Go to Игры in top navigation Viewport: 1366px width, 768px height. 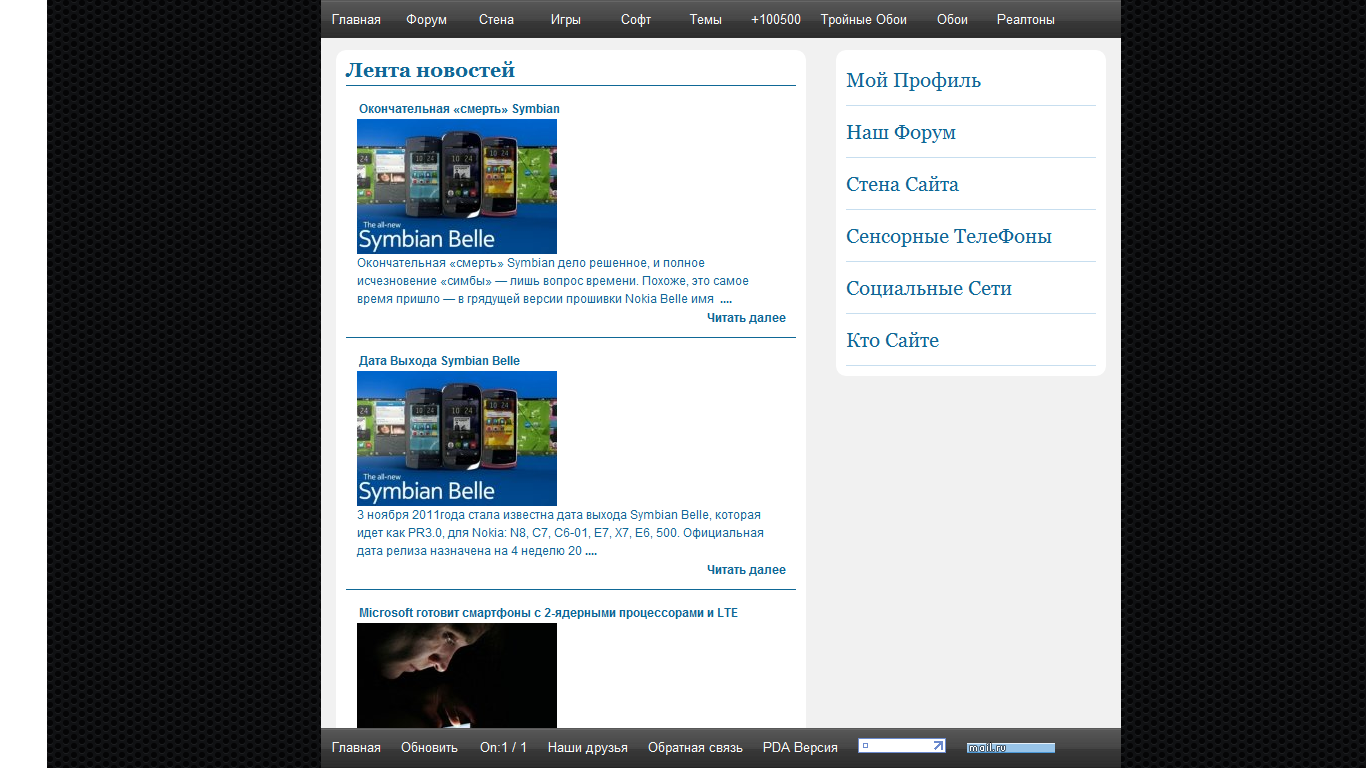click(565, 19)
